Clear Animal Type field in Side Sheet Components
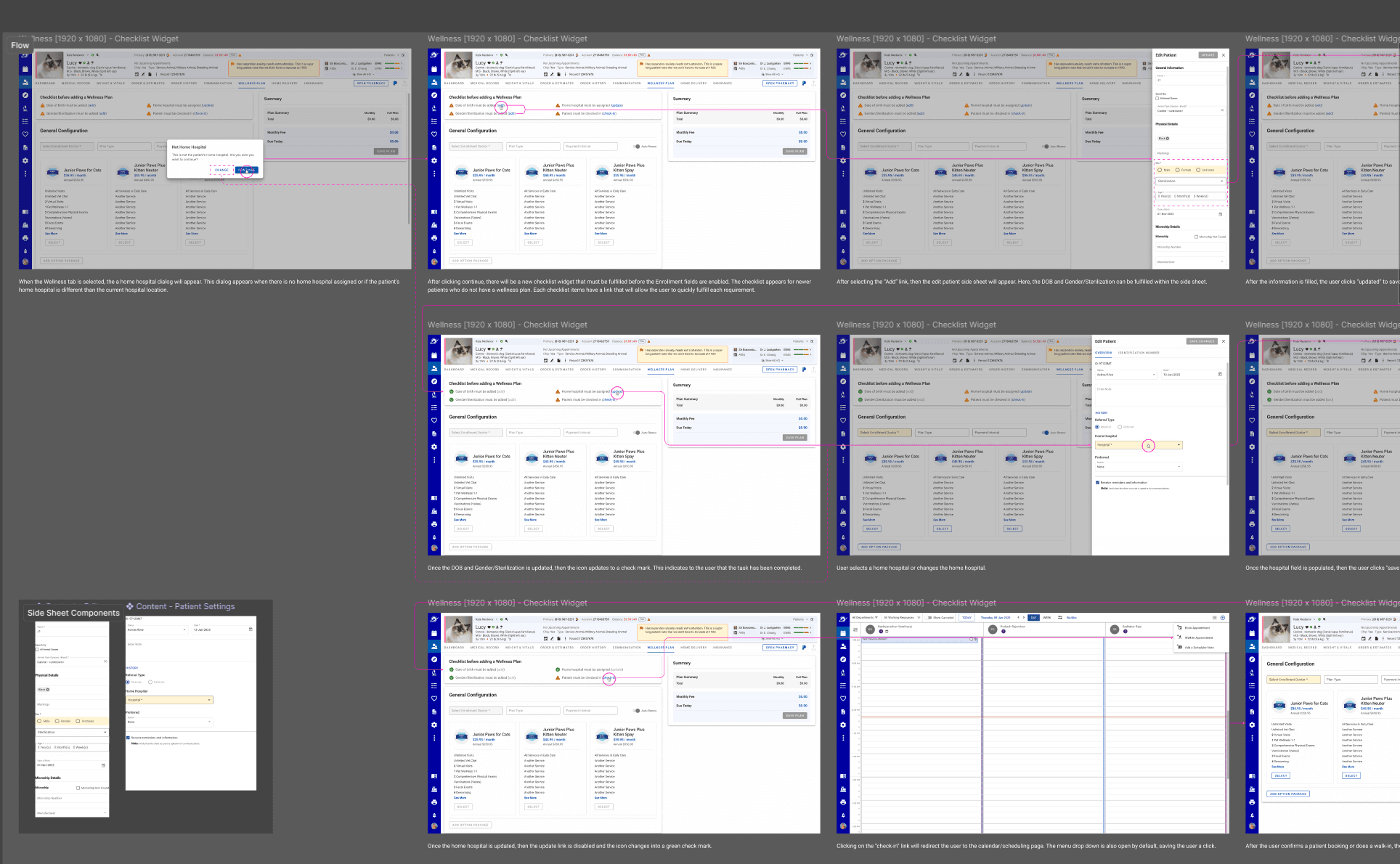The width and height of the screenshot is (1400, 864). pyautogui.click(x=105, y=661)
